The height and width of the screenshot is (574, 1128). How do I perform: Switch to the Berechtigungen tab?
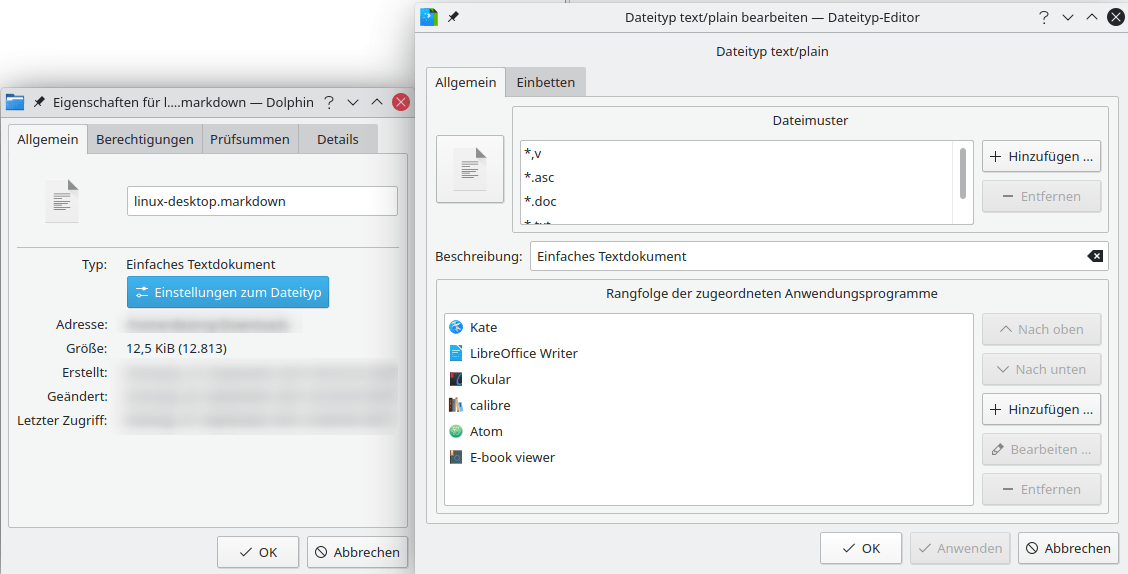145,139
